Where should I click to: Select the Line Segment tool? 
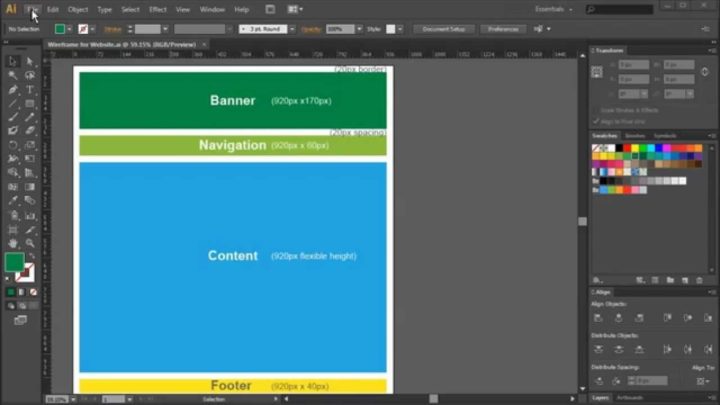12,103
